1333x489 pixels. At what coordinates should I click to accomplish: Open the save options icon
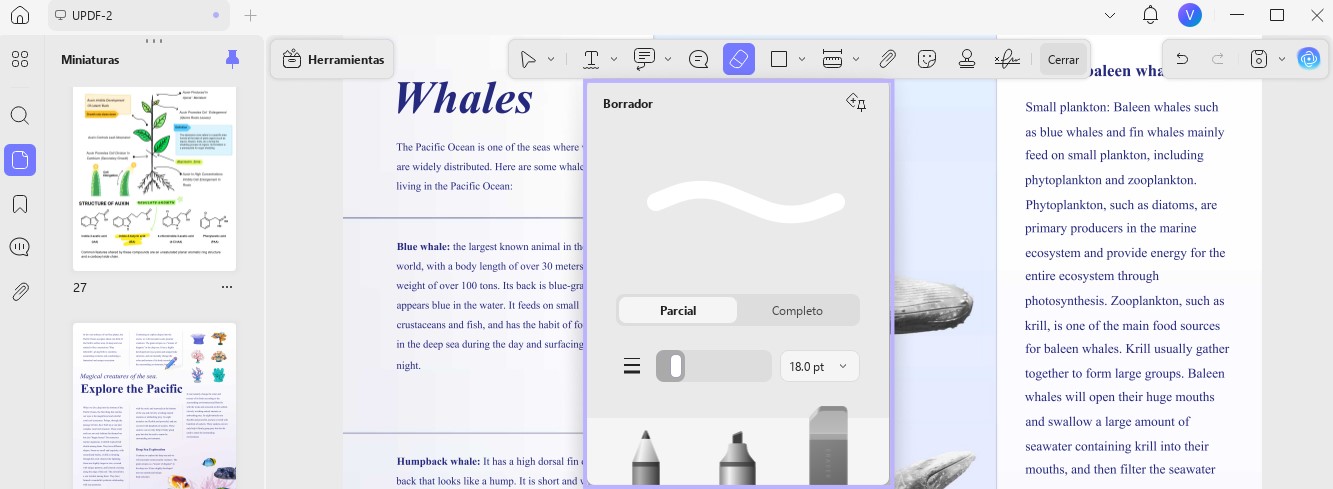tap(1259, 60)
